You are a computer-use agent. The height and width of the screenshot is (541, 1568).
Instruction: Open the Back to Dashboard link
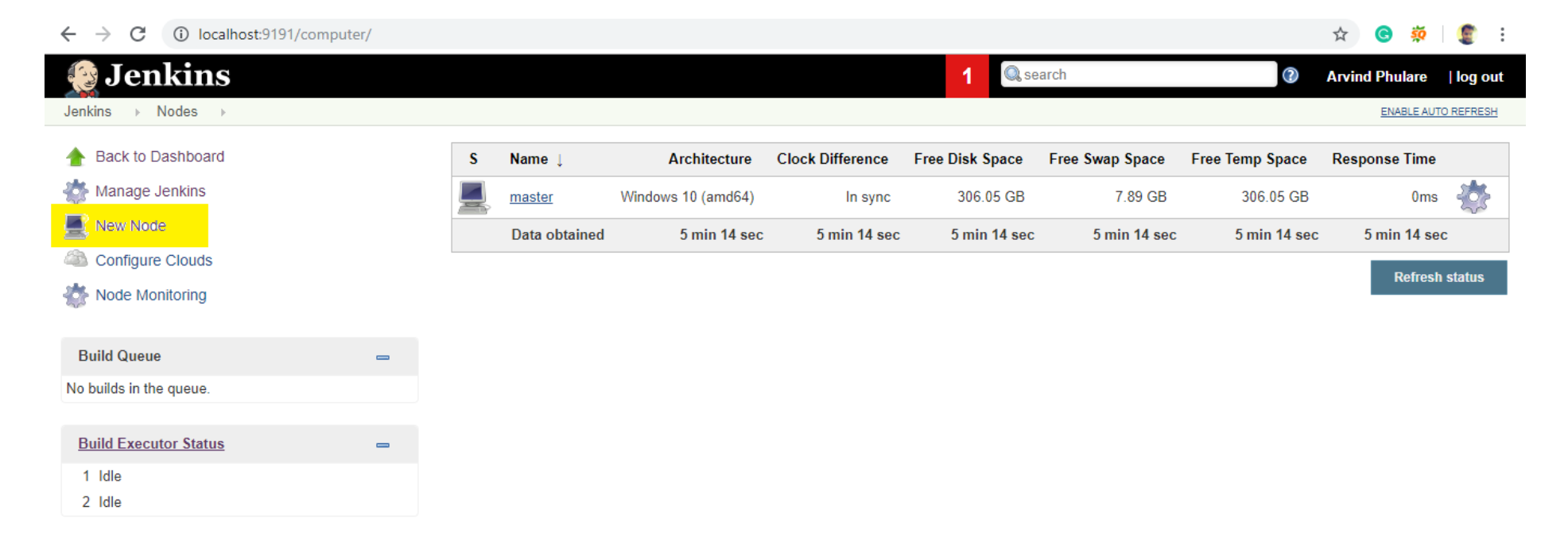point(160,157)
